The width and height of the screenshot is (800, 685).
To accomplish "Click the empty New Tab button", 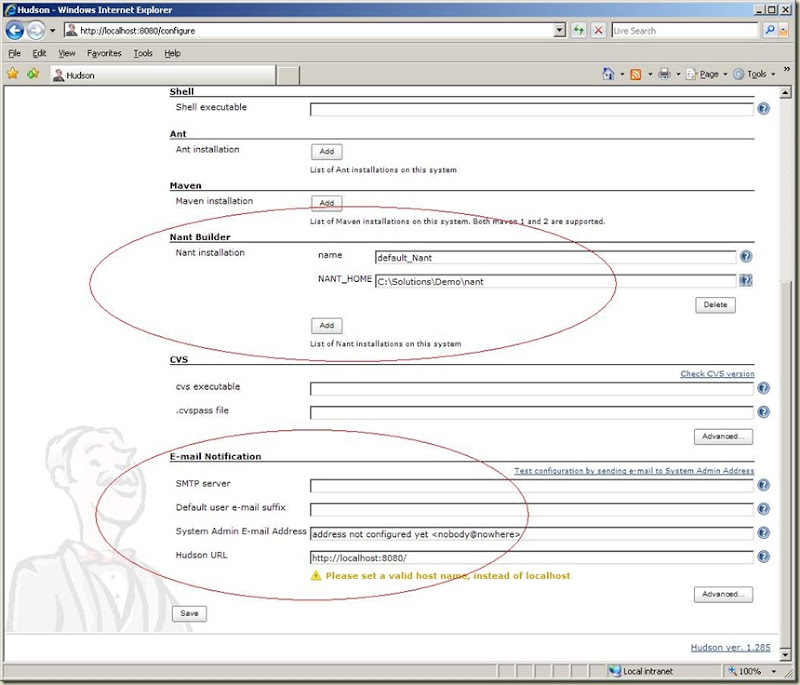I will tap(288, 75).
